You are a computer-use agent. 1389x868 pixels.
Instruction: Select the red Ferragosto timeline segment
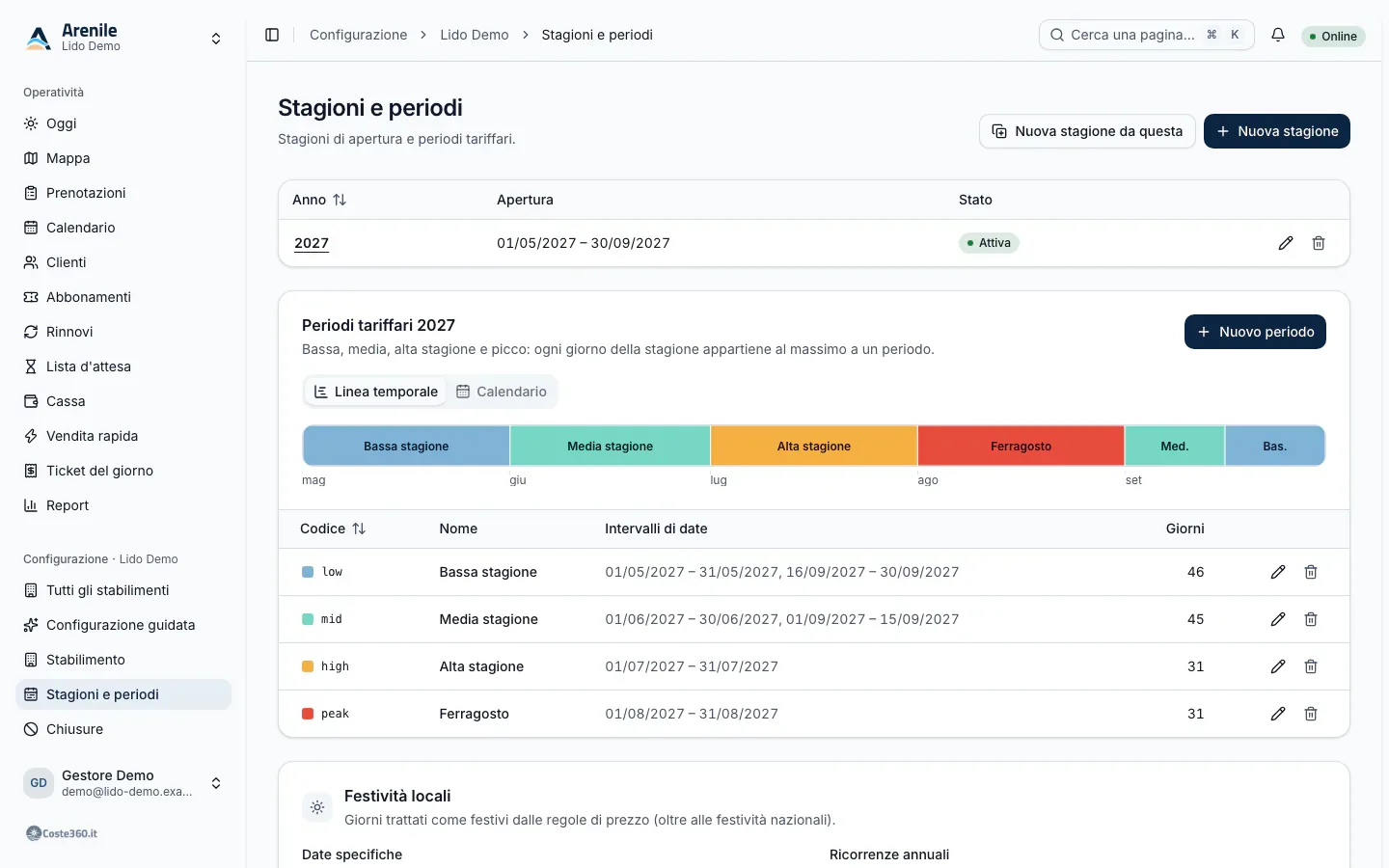coord(1021,446)
